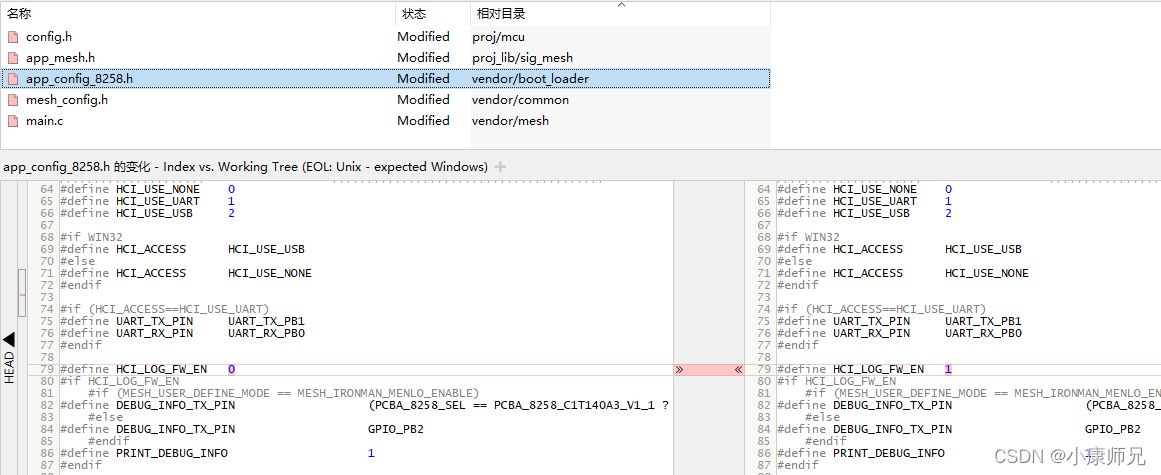
Task: Click vendor/mesh directory cell
Action: [x=510, y=121]
